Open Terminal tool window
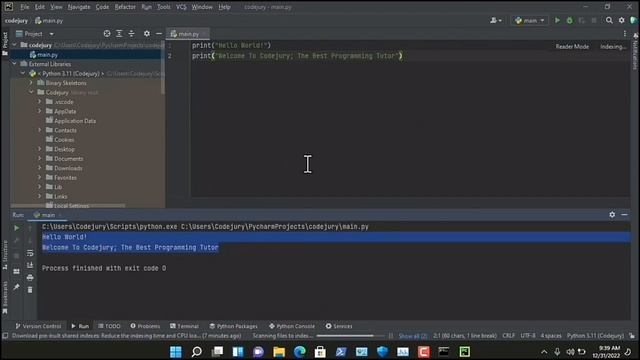 (184, 326)
